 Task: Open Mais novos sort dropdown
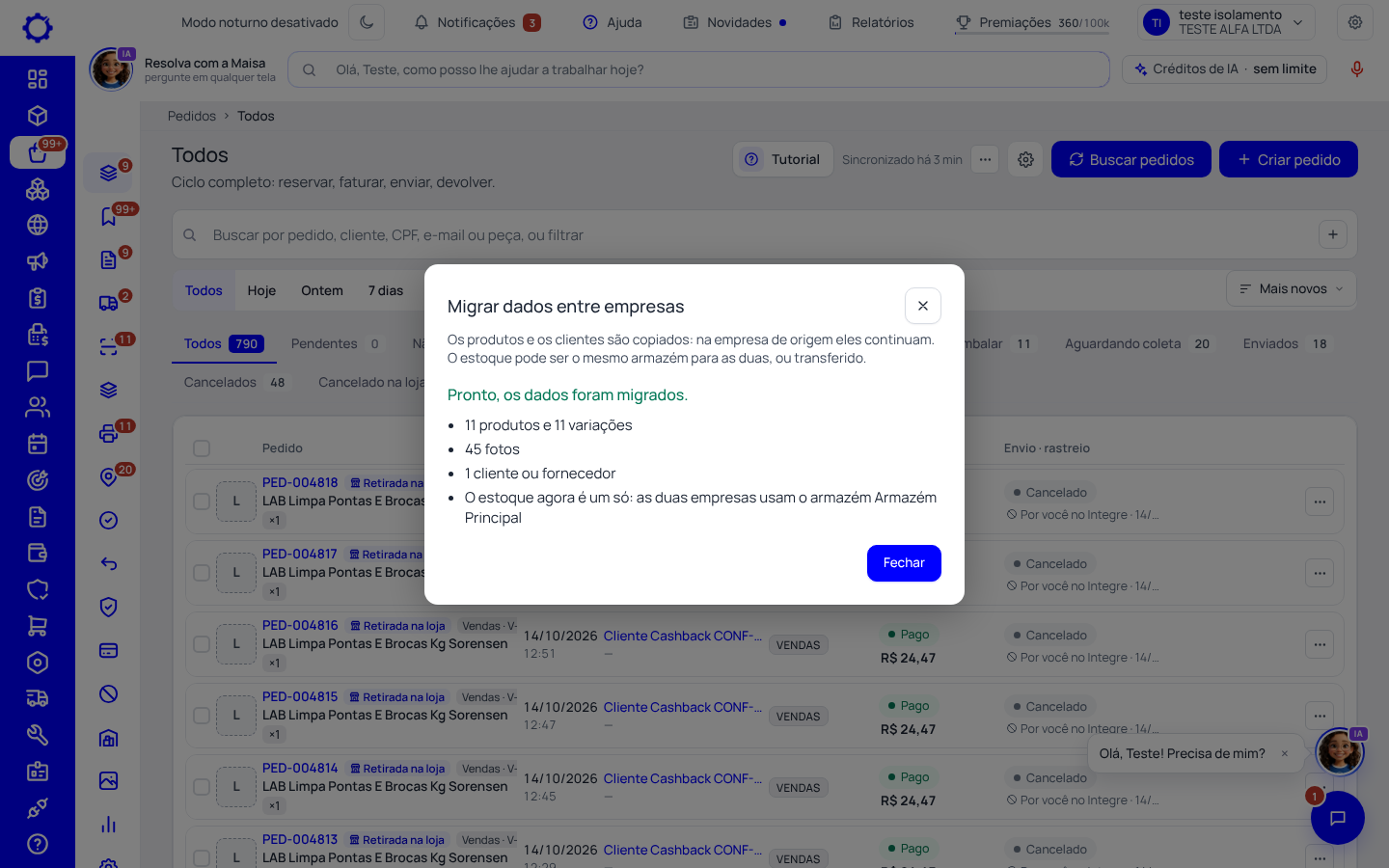coord(1292,289)
